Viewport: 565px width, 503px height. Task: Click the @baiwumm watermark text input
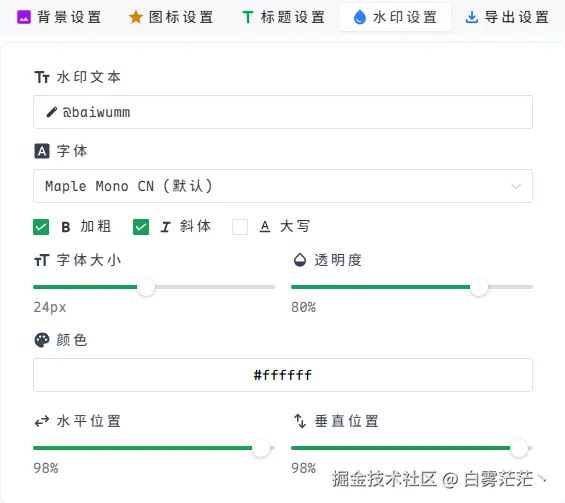(x=283, y=112)
